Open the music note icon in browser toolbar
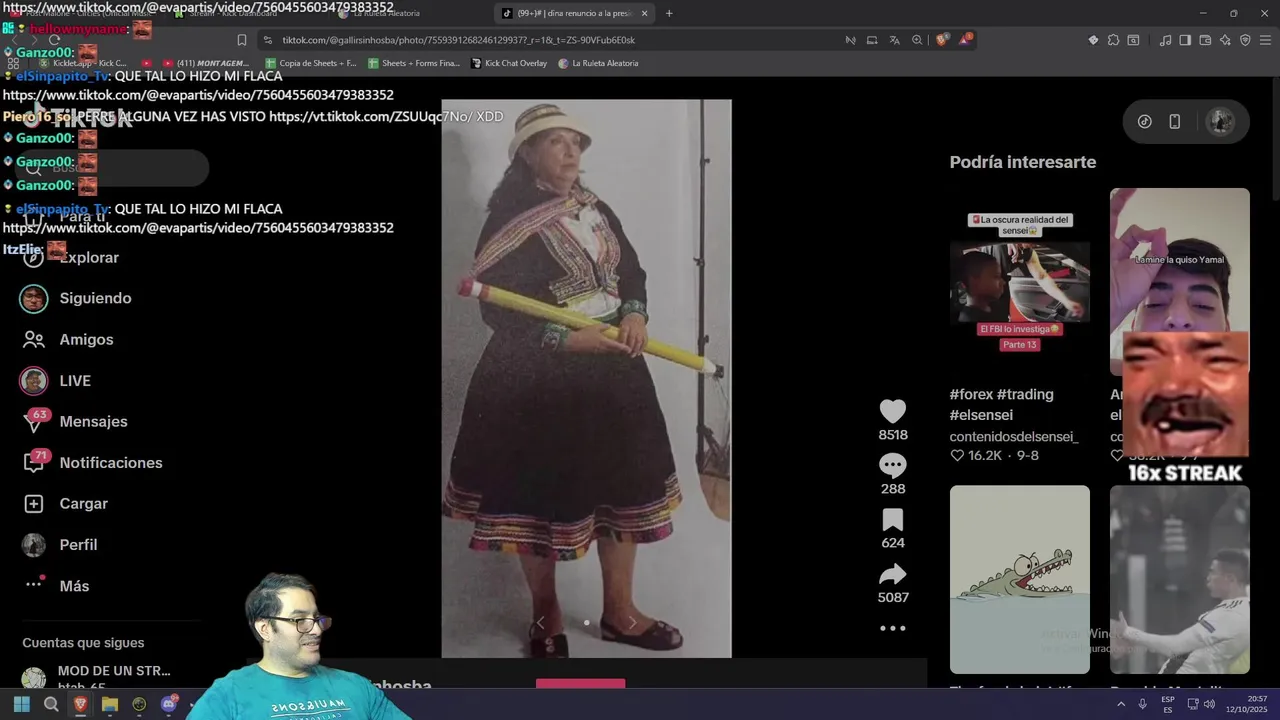 point(1165,40)
